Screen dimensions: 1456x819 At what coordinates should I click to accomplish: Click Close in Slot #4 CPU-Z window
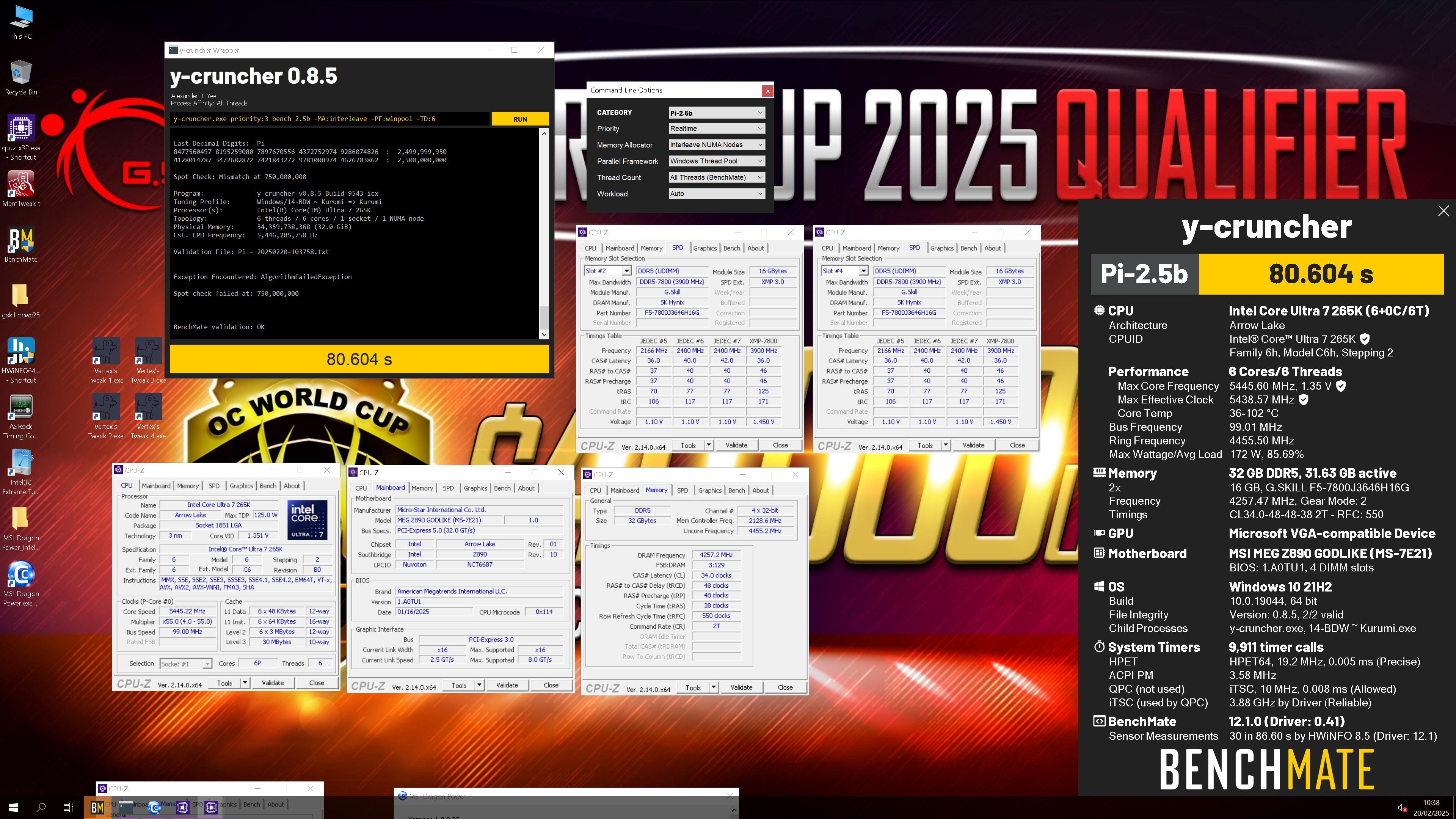click(1017, 446)
